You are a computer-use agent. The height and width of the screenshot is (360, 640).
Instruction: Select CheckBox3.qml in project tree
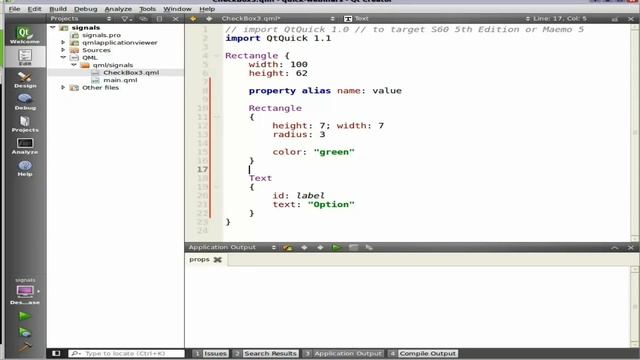click(x=131, y=73)
